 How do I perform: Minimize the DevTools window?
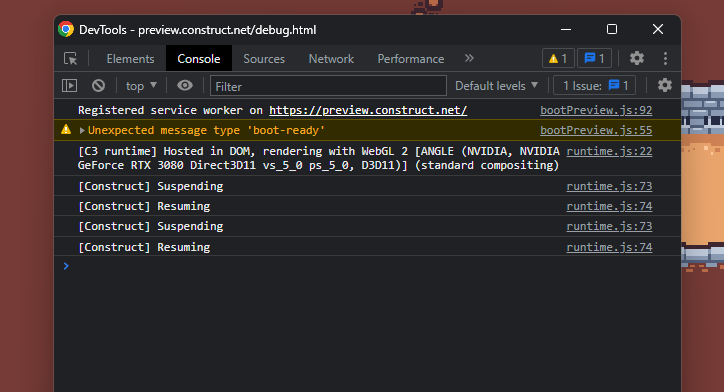566,30
